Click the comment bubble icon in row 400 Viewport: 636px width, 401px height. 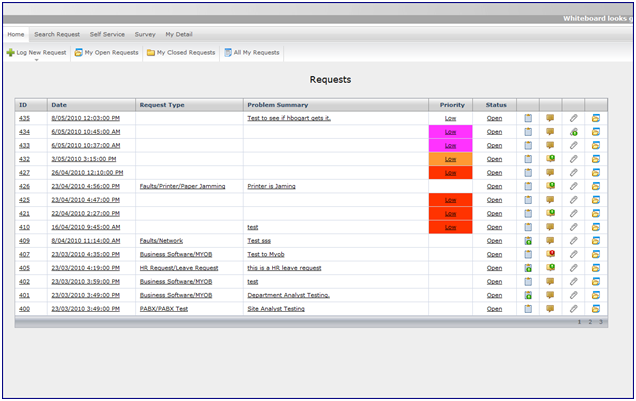tap(550, 309)
